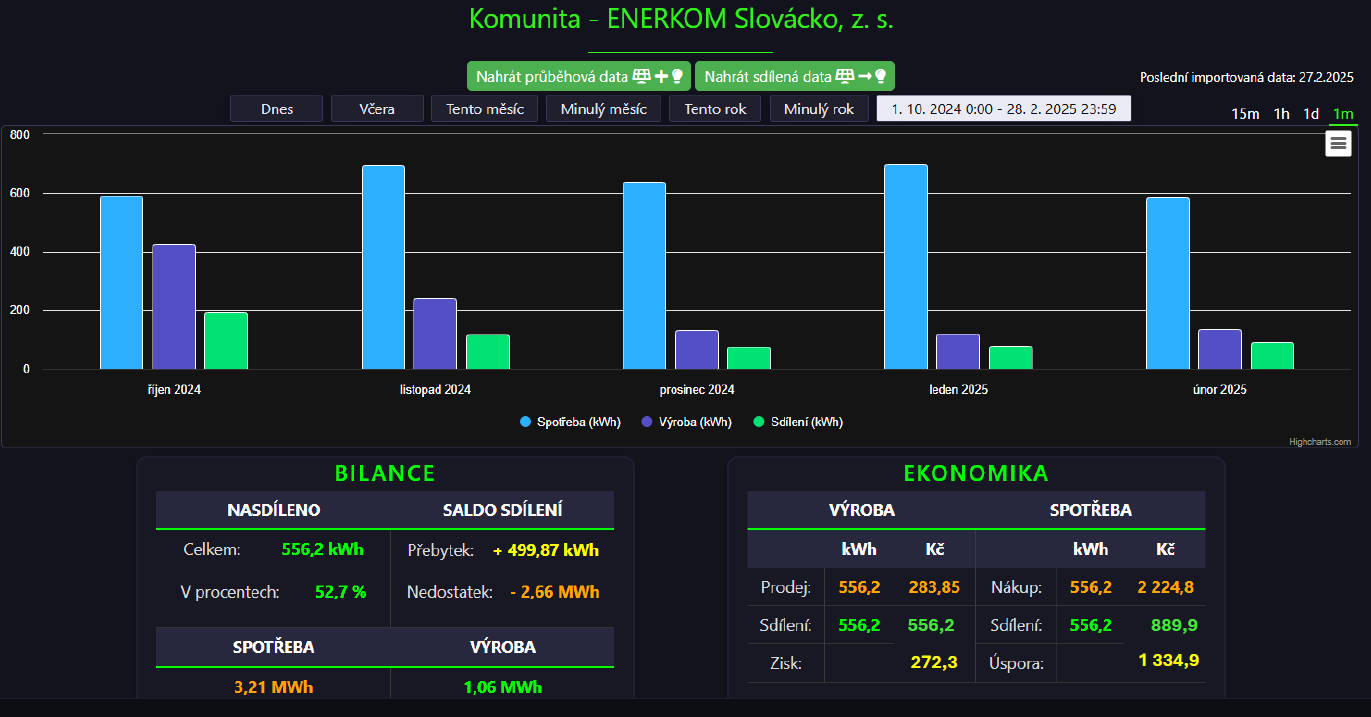Click the únor 2025 purple Výroba bar

click(1220, 349)
